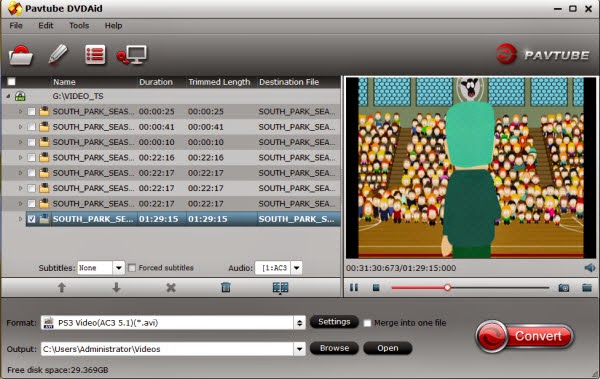The height and width of the screenshot is (379, 600).
Task: Start conversion with the Convert button
Action: 525,336
